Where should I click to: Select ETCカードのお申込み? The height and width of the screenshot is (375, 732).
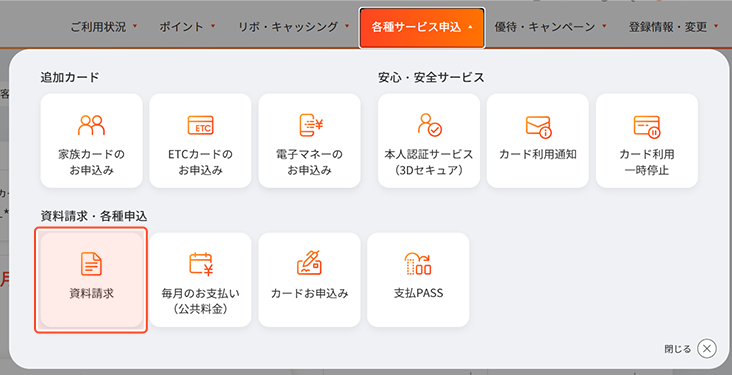(200, 141)
